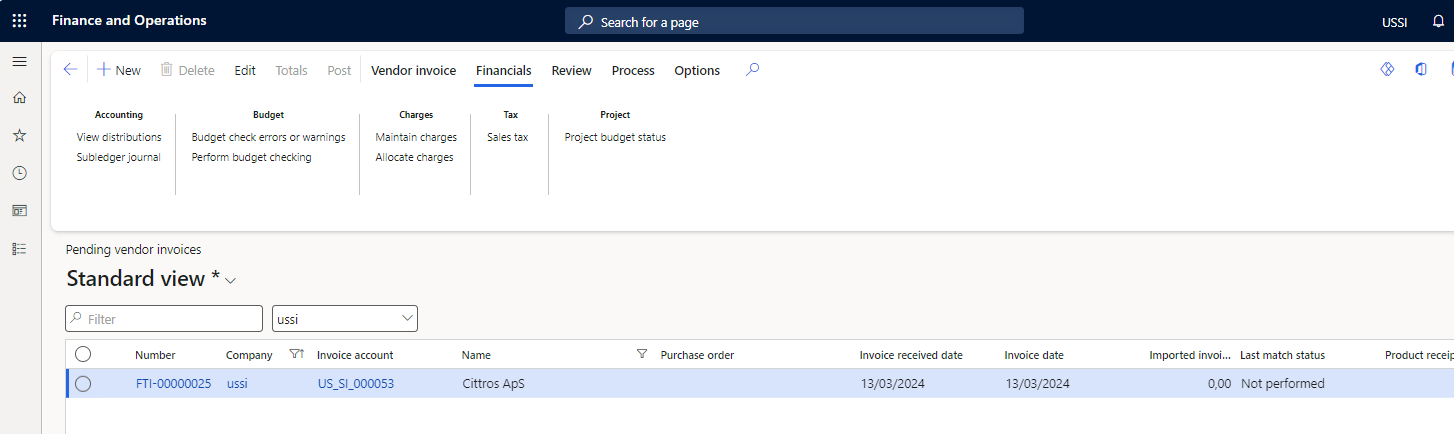Expand the hamburger navigation pane
1454x434 pixels.
19,62
